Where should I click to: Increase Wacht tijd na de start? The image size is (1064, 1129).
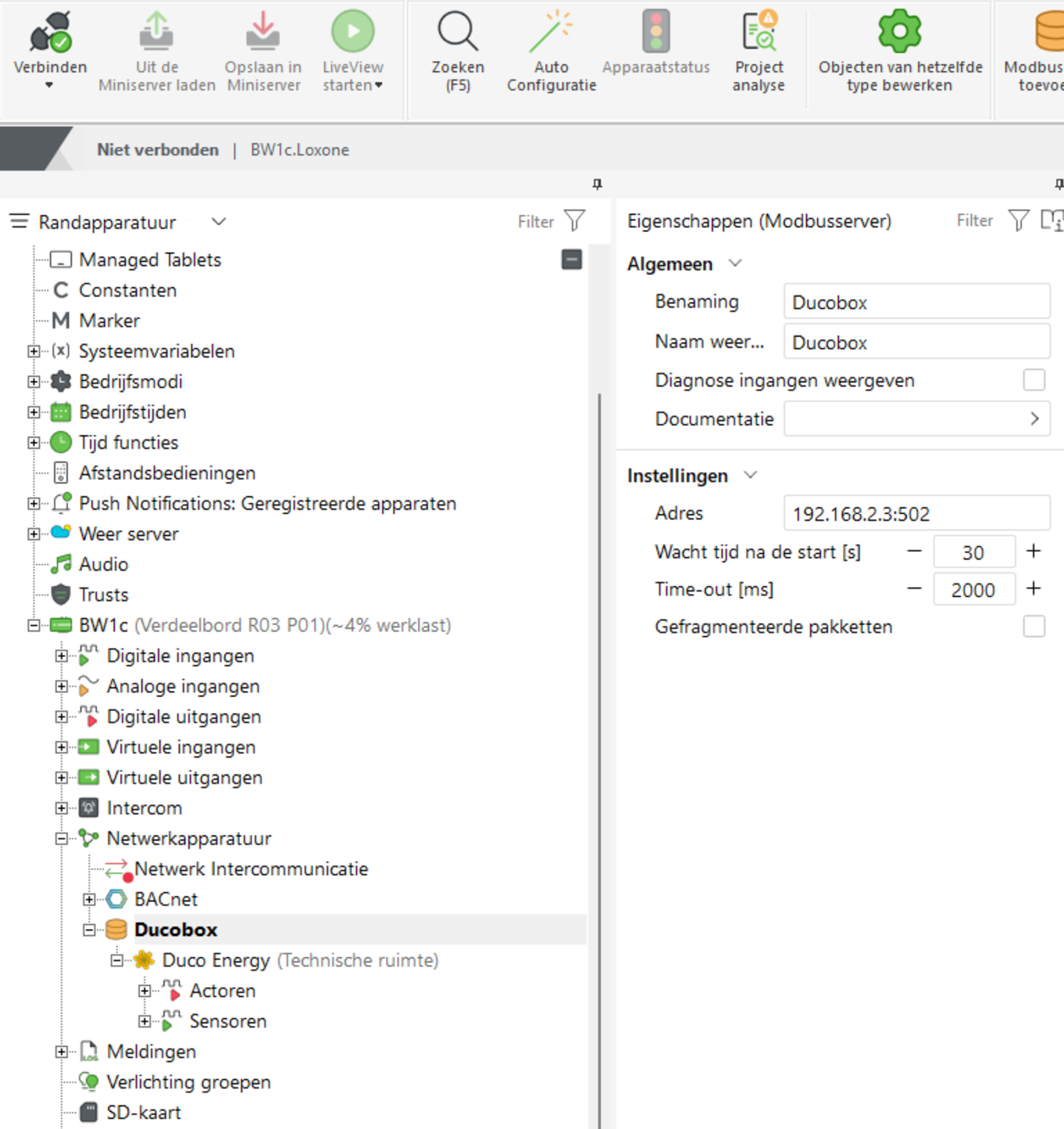click(x=1034, y=552)
